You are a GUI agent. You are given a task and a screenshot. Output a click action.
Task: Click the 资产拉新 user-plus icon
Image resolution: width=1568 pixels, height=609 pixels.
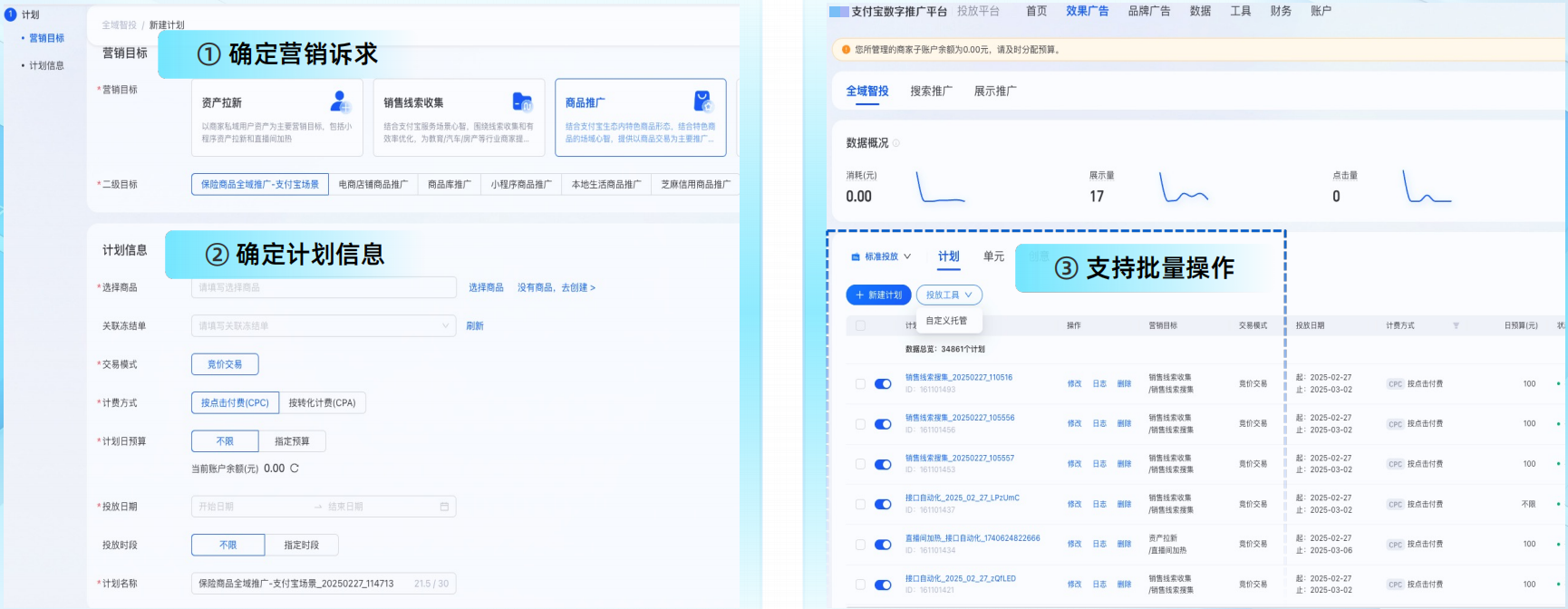(x=340, y=101)
